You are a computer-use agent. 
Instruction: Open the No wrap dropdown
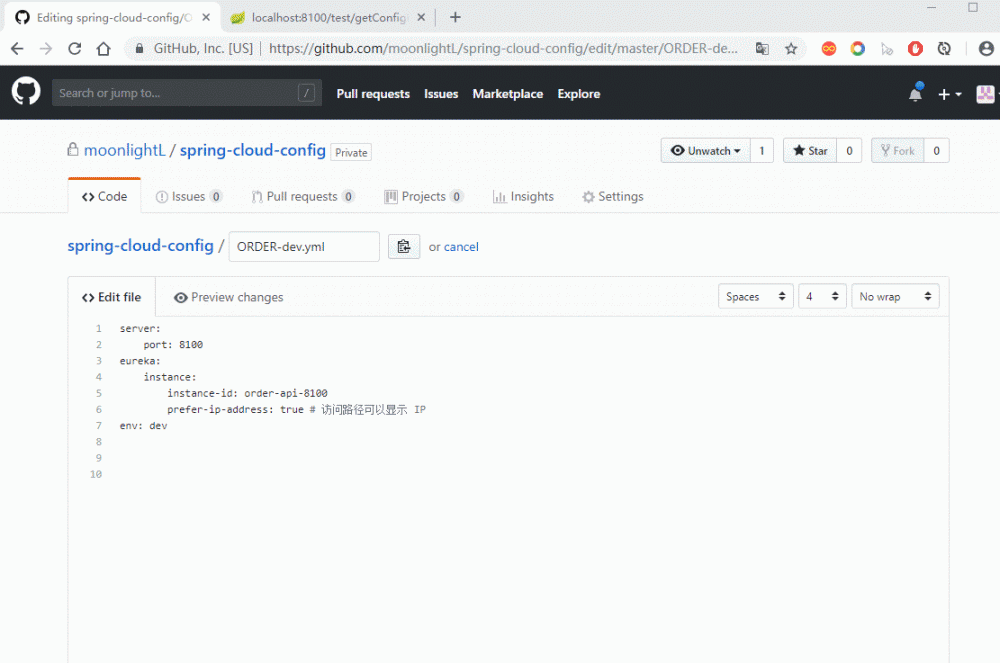click(895, 296)
